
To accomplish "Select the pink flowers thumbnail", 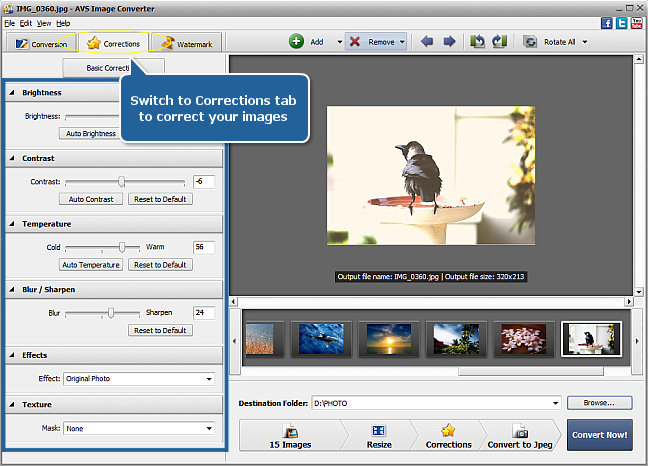I will pos(524,339).
